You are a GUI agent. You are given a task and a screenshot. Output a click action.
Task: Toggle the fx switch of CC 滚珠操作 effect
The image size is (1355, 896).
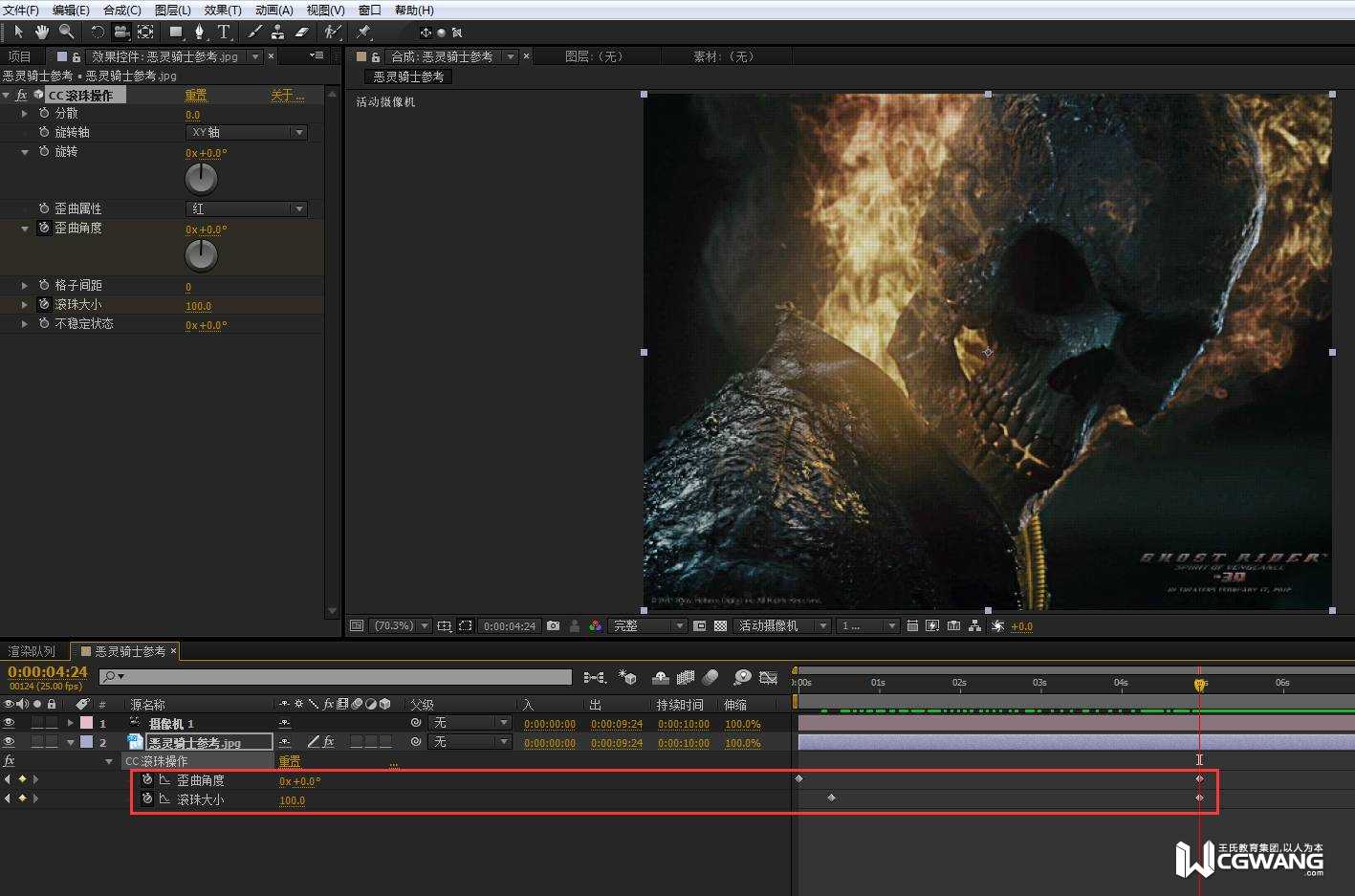[21, 95]
